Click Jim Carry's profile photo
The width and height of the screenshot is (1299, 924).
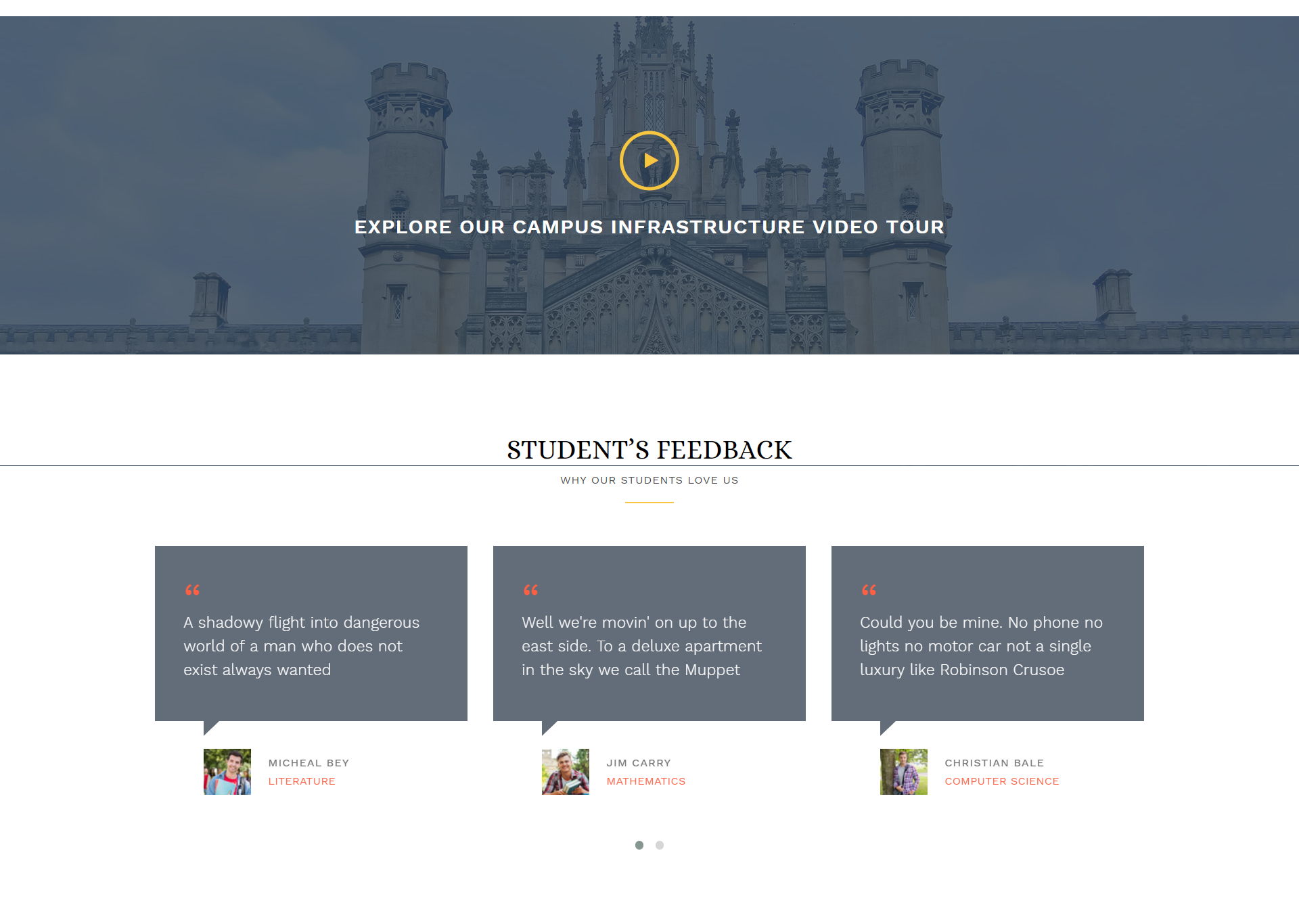[x=566, y=772]
